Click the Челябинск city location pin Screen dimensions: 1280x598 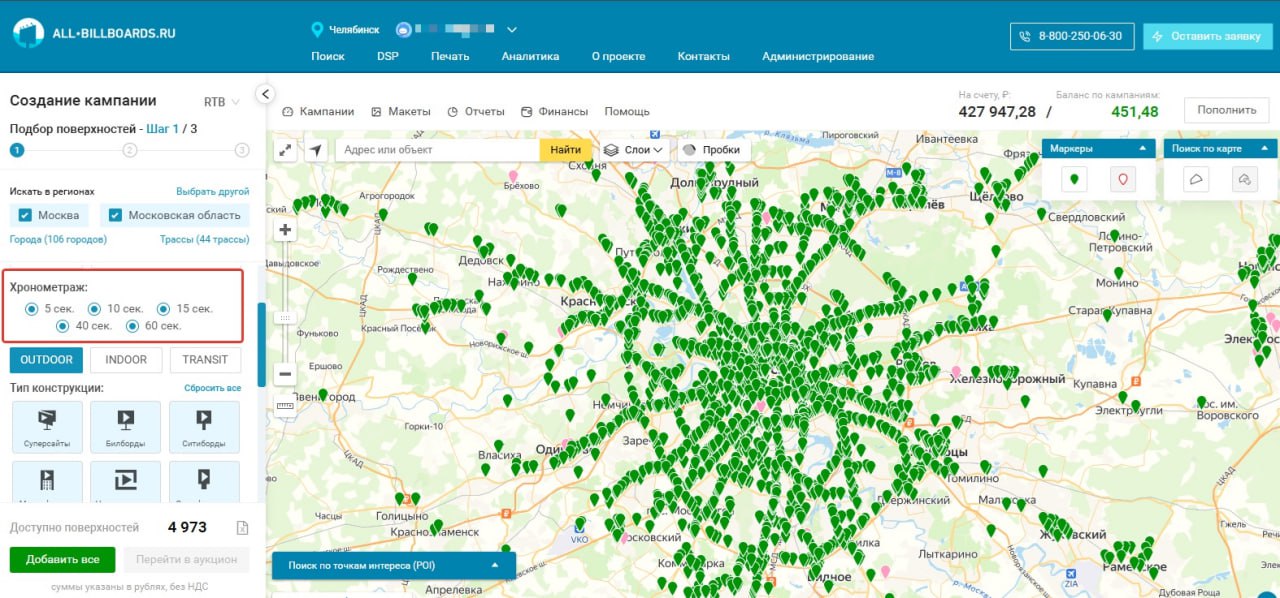pos(318,30)
